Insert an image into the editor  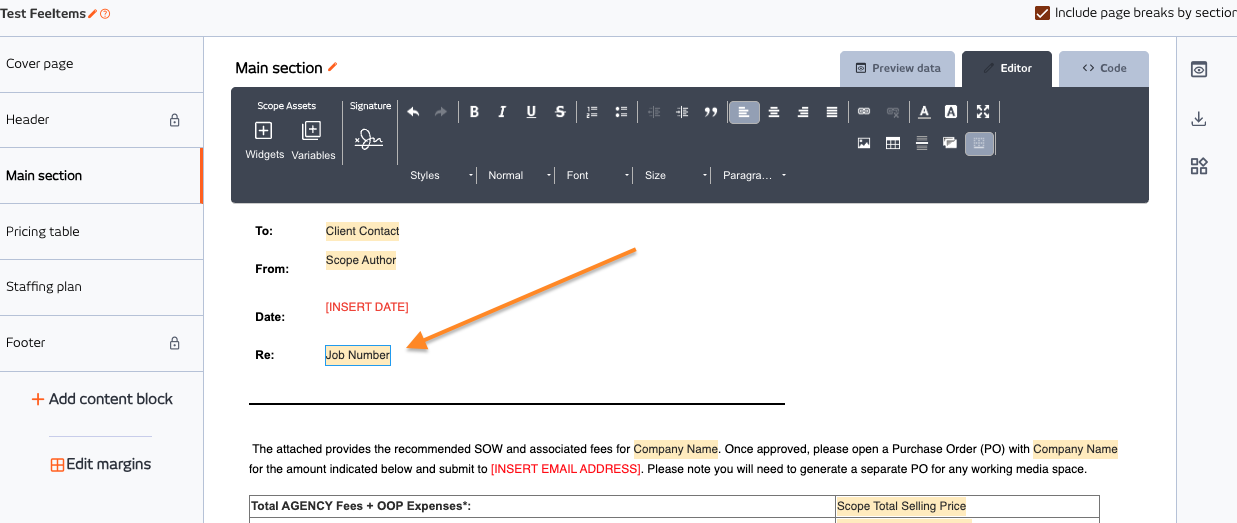[x=864, y=143]
